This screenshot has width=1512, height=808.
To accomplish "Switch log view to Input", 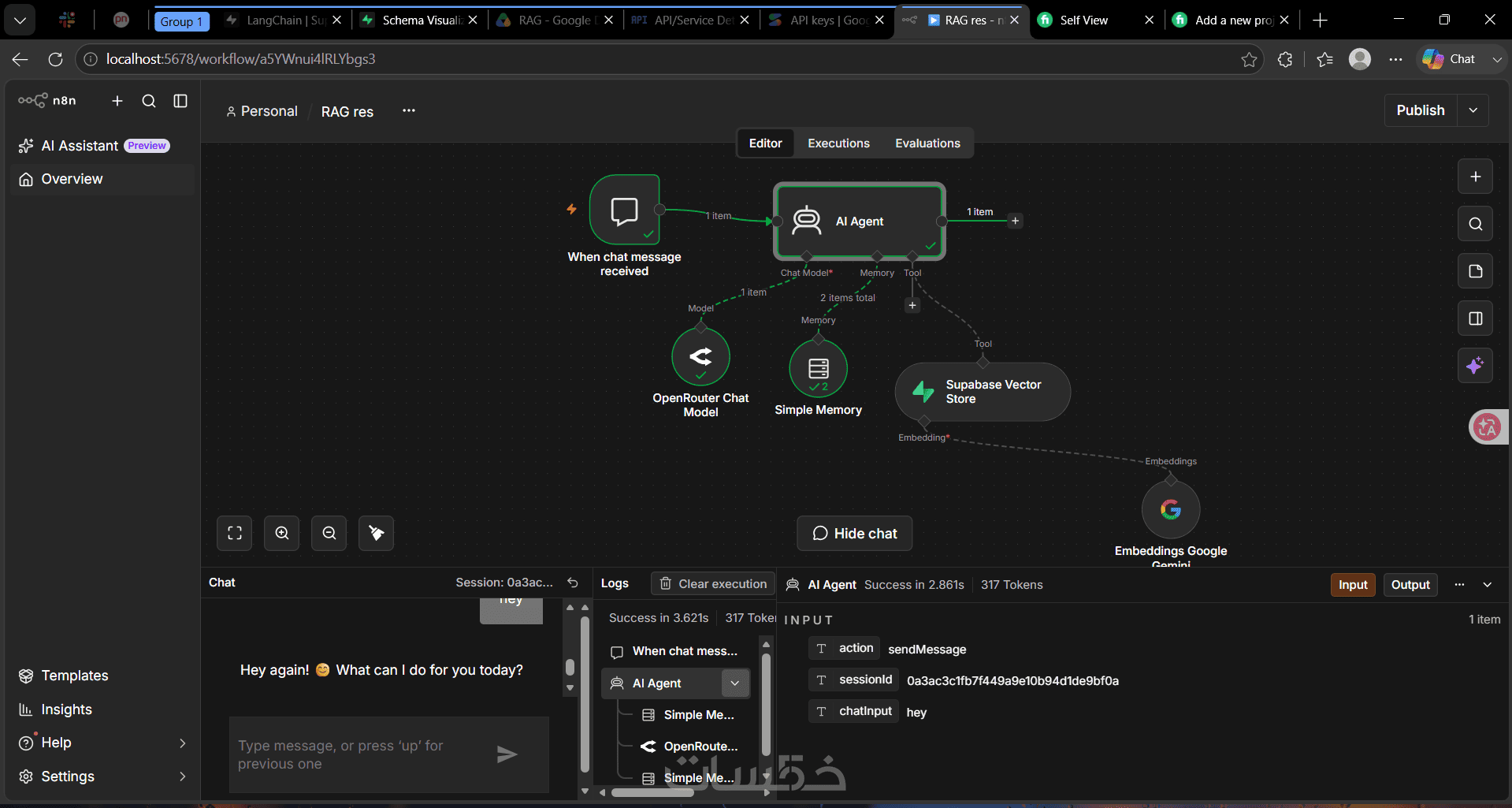I will coord(1353,585).
